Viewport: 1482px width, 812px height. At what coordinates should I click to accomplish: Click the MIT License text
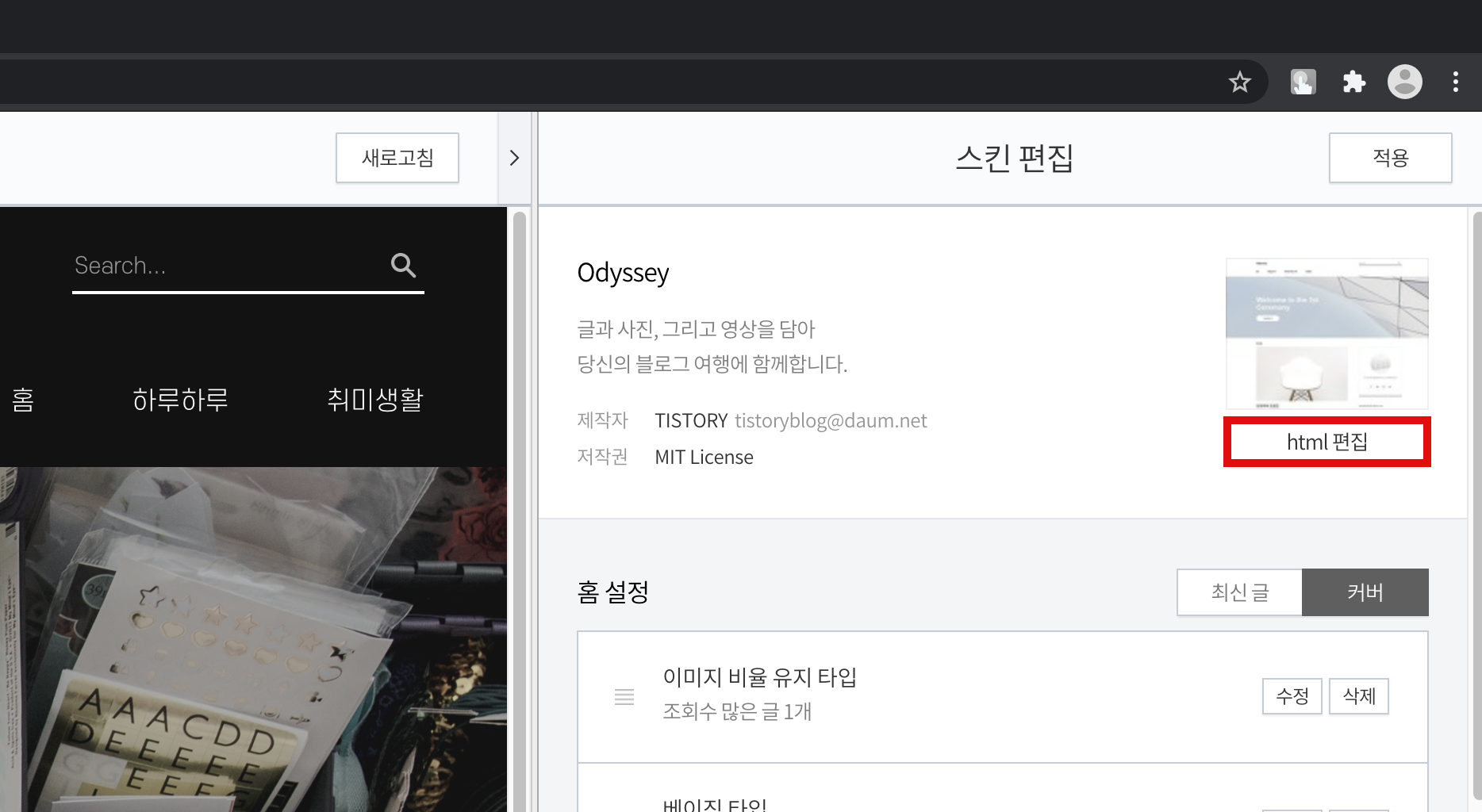tap(704, 458)
